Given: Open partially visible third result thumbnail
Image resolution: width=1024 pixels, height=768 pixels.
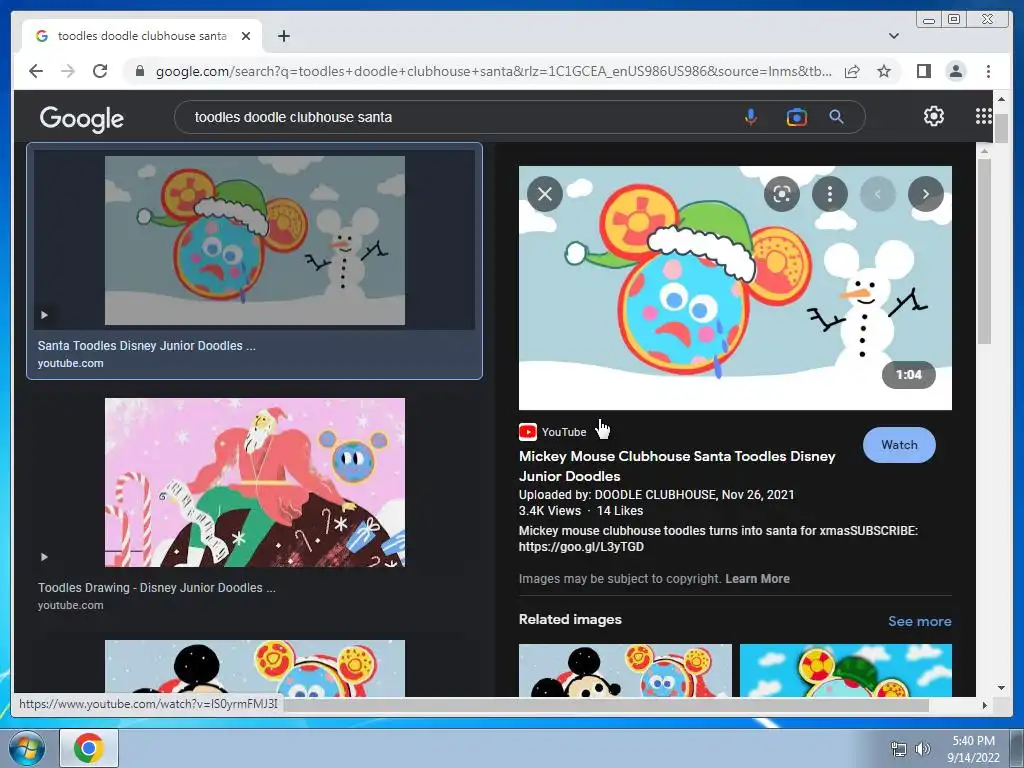Looking at the screenshot, I should tap(255, 668).
